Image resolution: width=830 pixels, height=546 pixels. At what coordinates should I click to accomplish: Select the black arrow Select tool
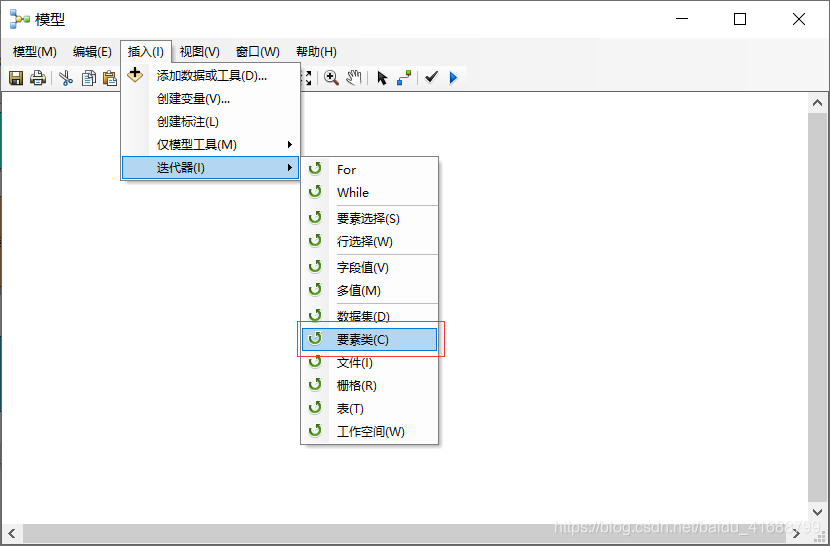click(x=382, y=78)
